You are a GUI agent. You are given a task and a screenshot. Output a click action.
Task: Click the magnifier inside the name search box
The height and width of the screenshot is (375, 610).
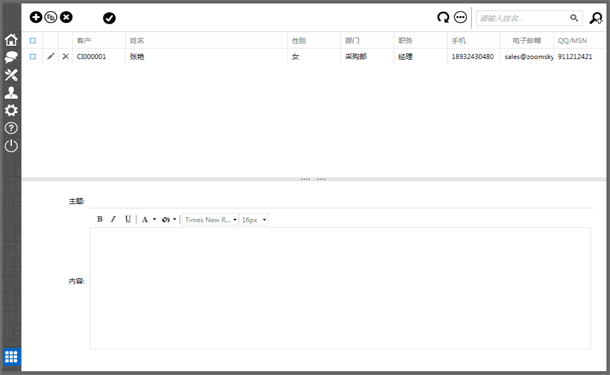(x=574, y=18)
